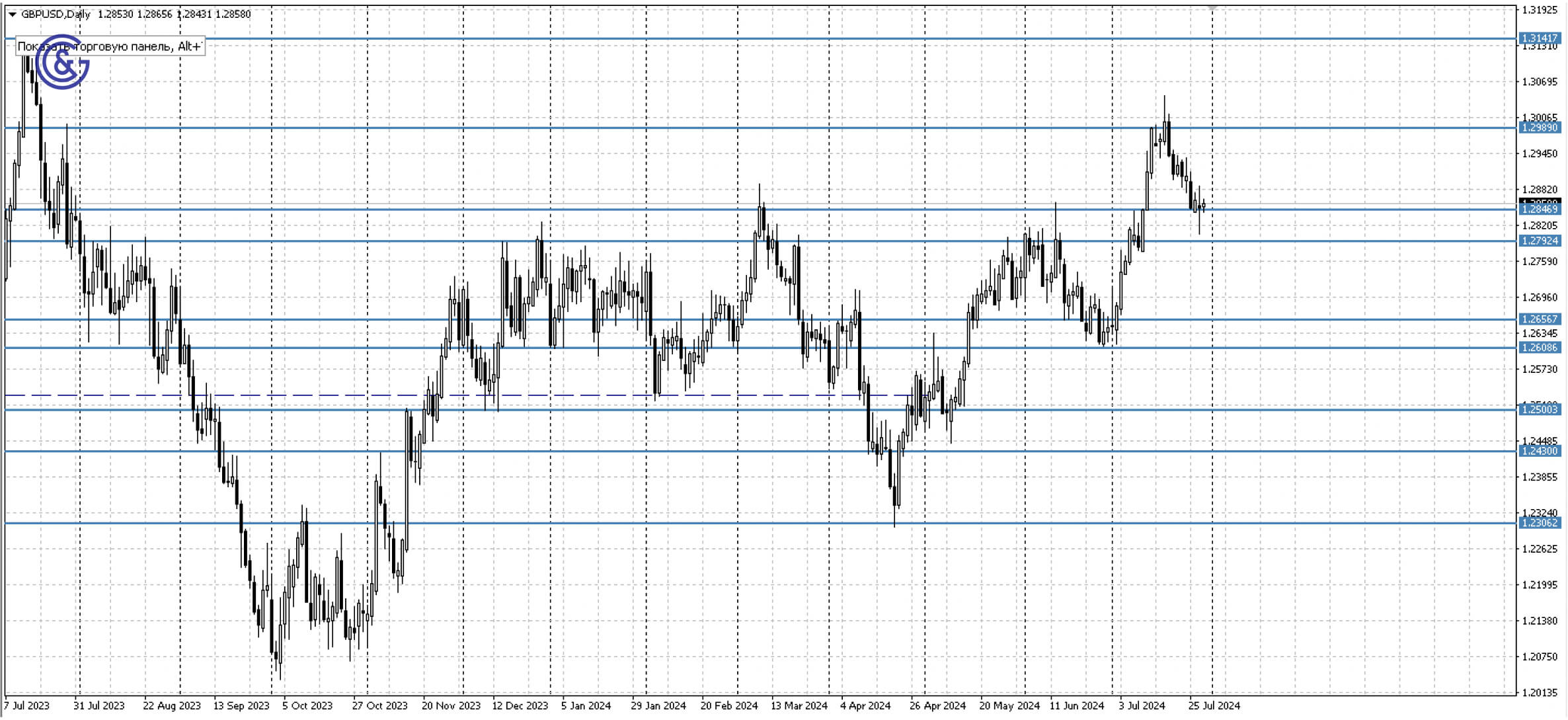Viewport: 1568px width, 720px height.
Task: Select the GBPUSD,Daily chart title
Action: coord(58,13)
